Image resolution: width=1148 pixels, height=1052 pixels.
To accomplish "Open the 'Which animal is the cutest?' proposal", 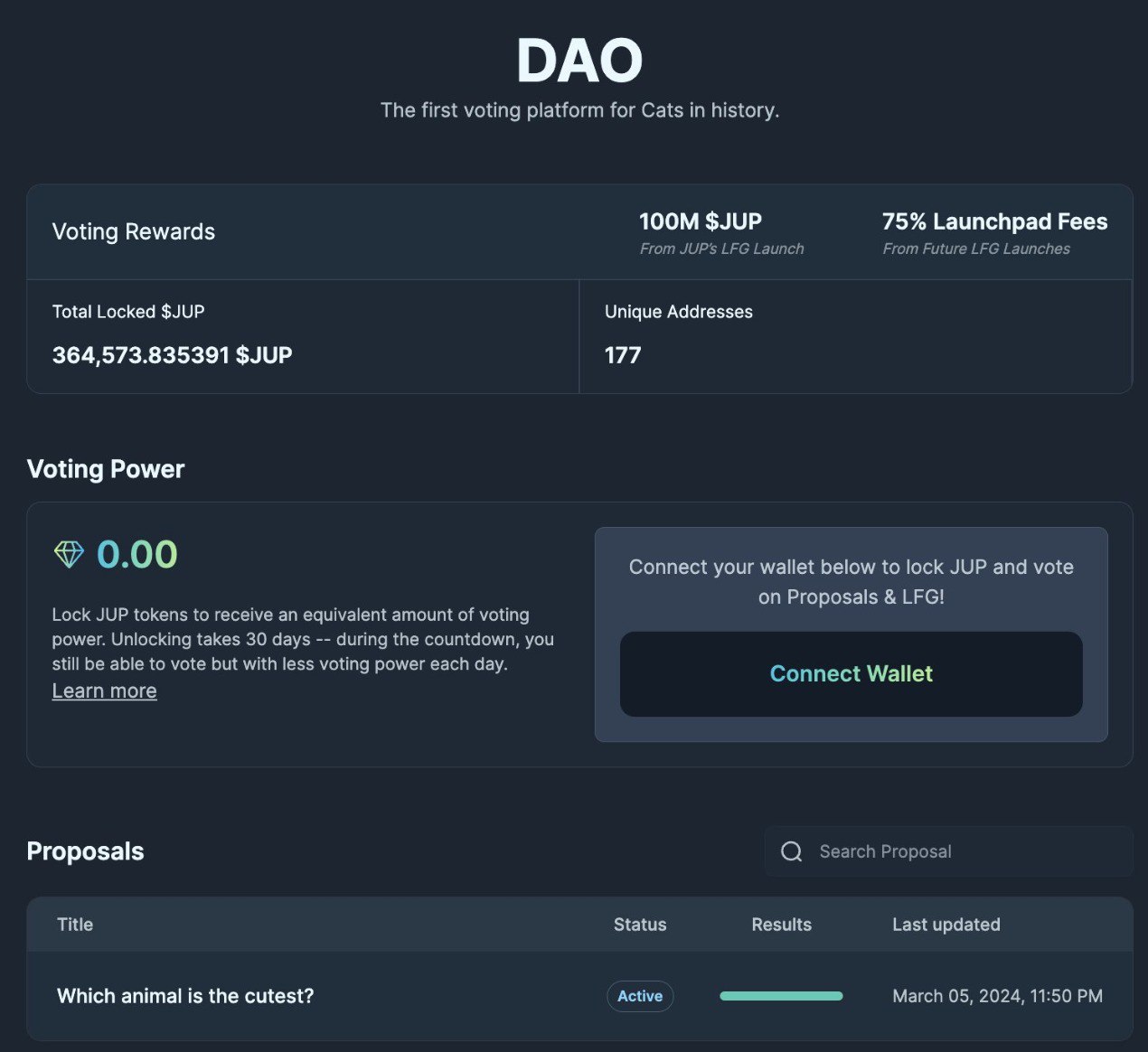I will pyautogui.click(x=185, y=996).
